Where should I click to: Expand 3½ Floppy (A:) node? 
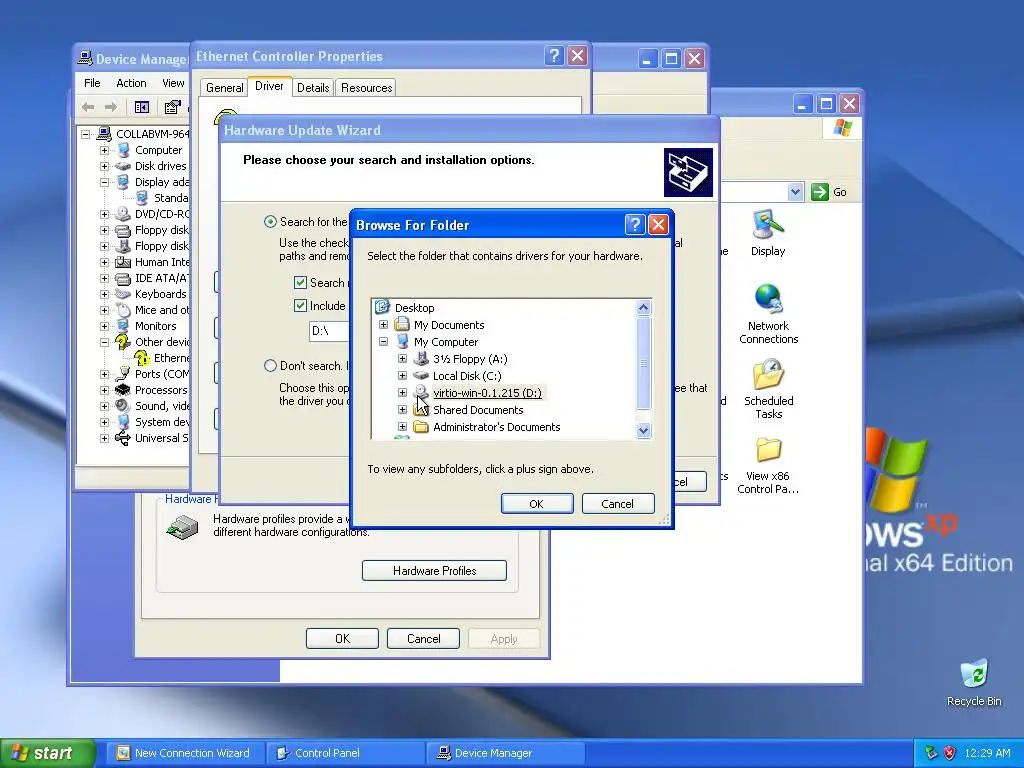coord(402,359)
